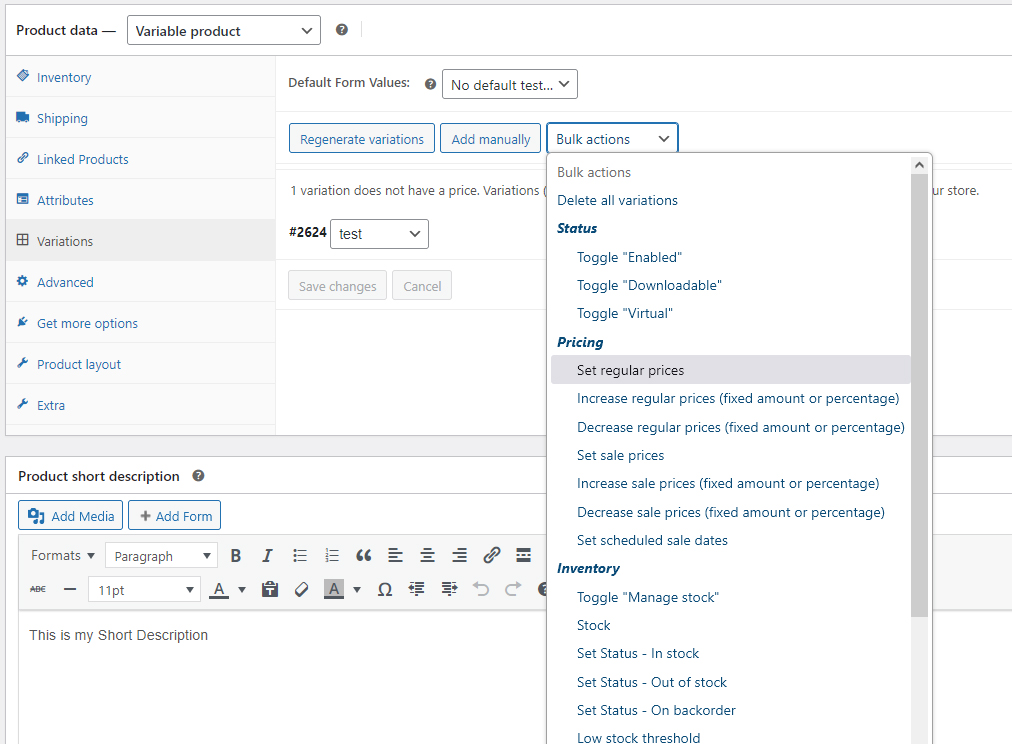Insert special character with the Omega icon
1012x744 pixels.
pos(384,590)
